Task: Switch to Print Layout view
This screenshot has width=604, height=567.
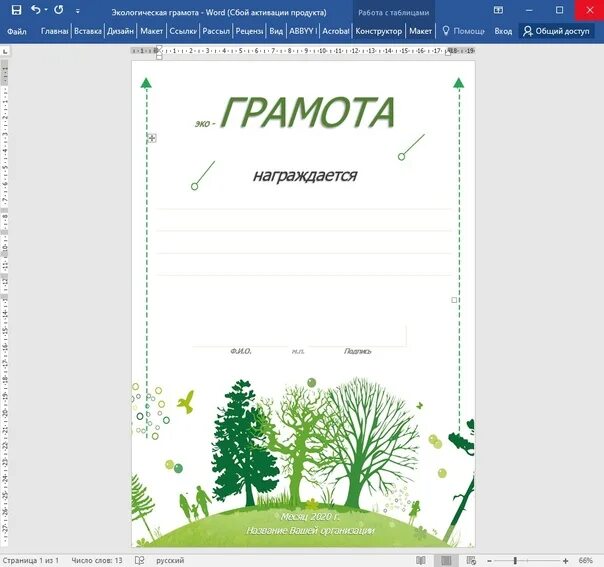Action: tap(446, 560)
